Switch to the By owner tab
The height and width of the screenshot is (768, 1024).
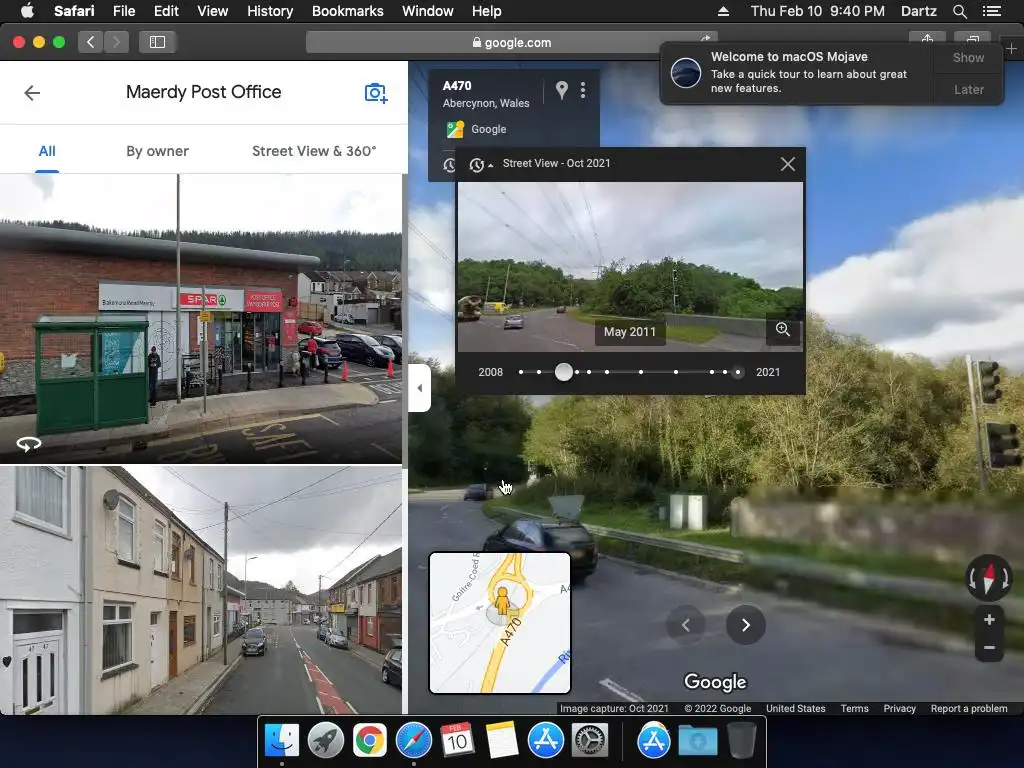pyautogui.click(x=157, y=152)
